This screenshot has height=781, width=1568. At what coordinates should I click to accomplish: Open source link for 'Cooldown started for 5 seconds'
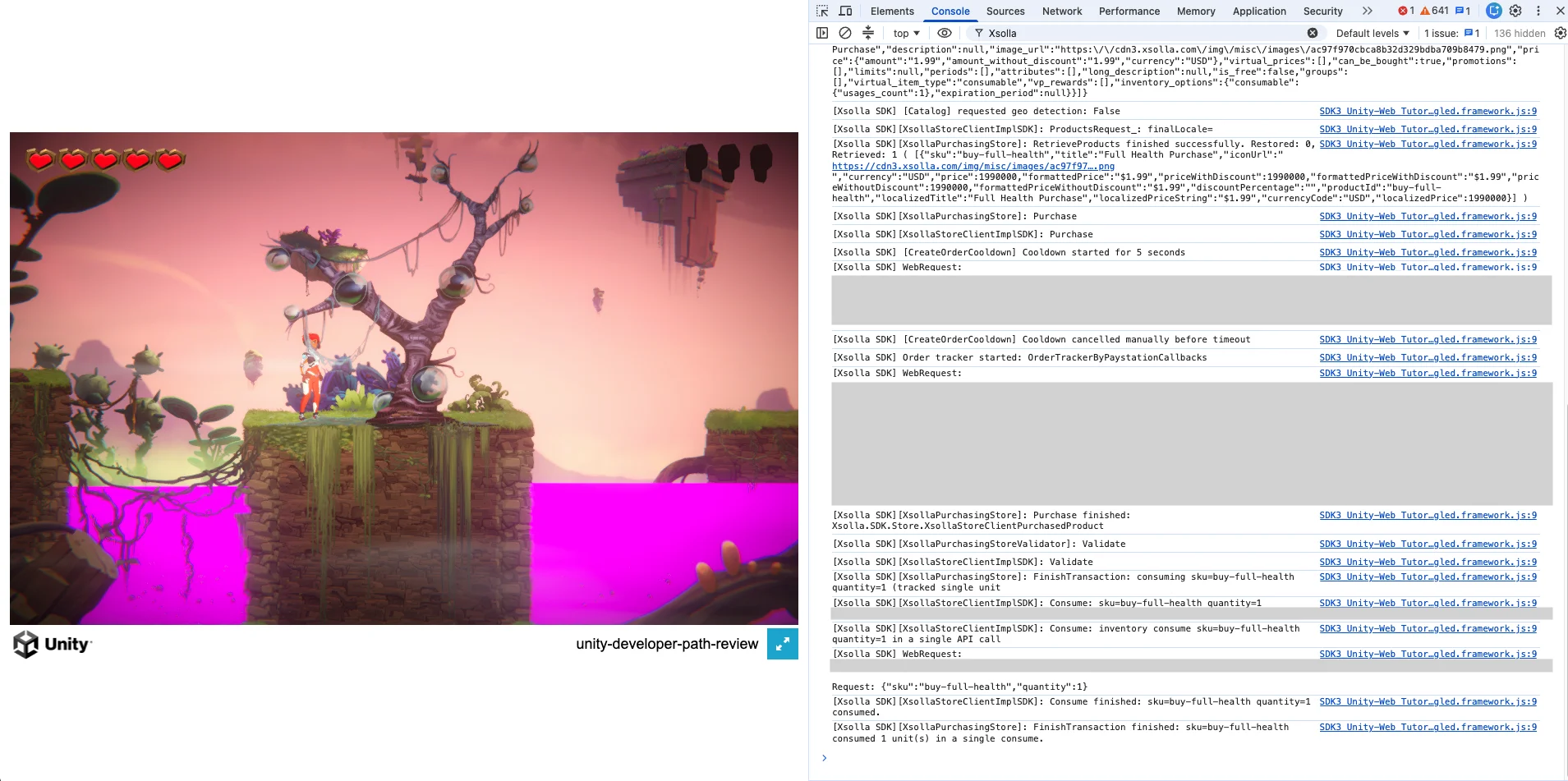coord(1428,252)
